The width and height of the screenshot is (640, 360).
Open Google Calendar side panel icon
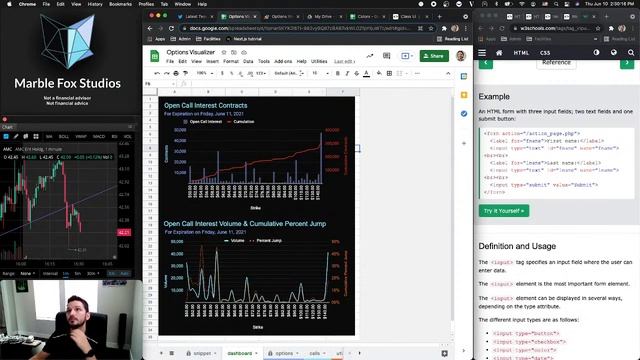click(464, 76)
